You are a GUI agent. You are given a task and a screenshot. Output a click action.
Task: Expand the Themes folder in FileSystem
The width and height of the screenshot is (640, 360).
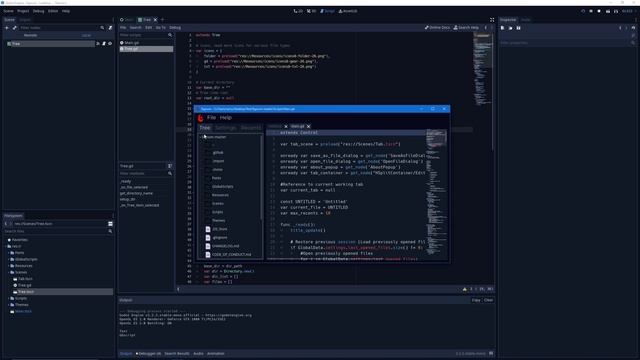point(9,305)
